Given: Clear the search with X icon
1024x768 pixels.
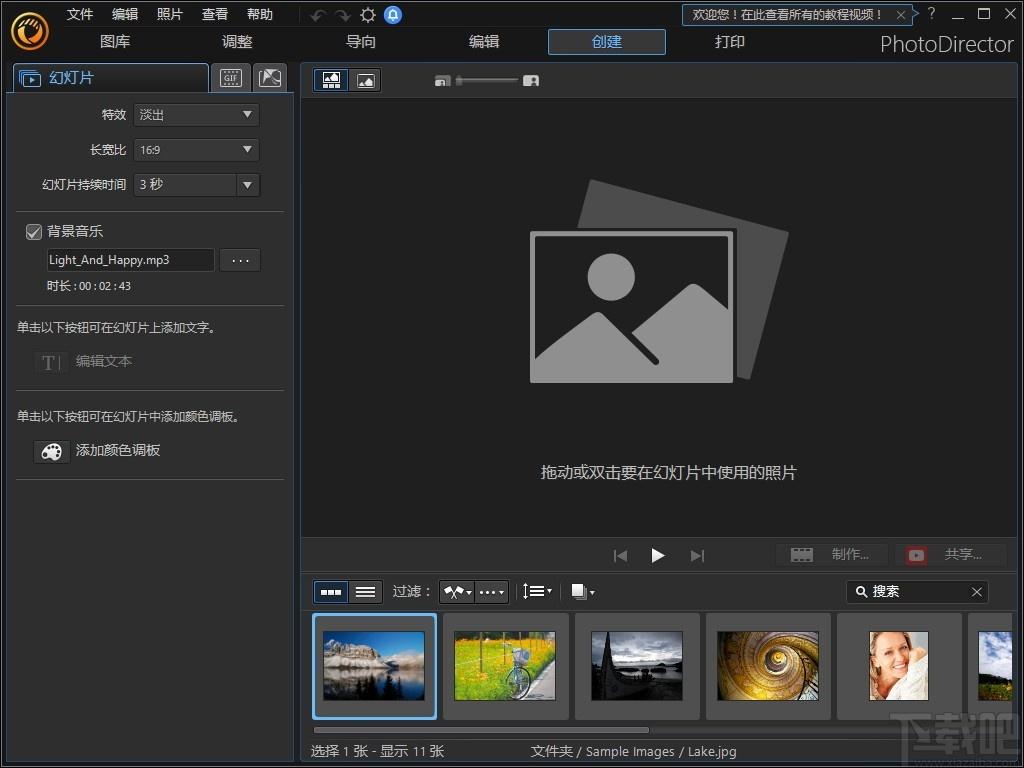Looking at the screenshot, I should point(976,592).
